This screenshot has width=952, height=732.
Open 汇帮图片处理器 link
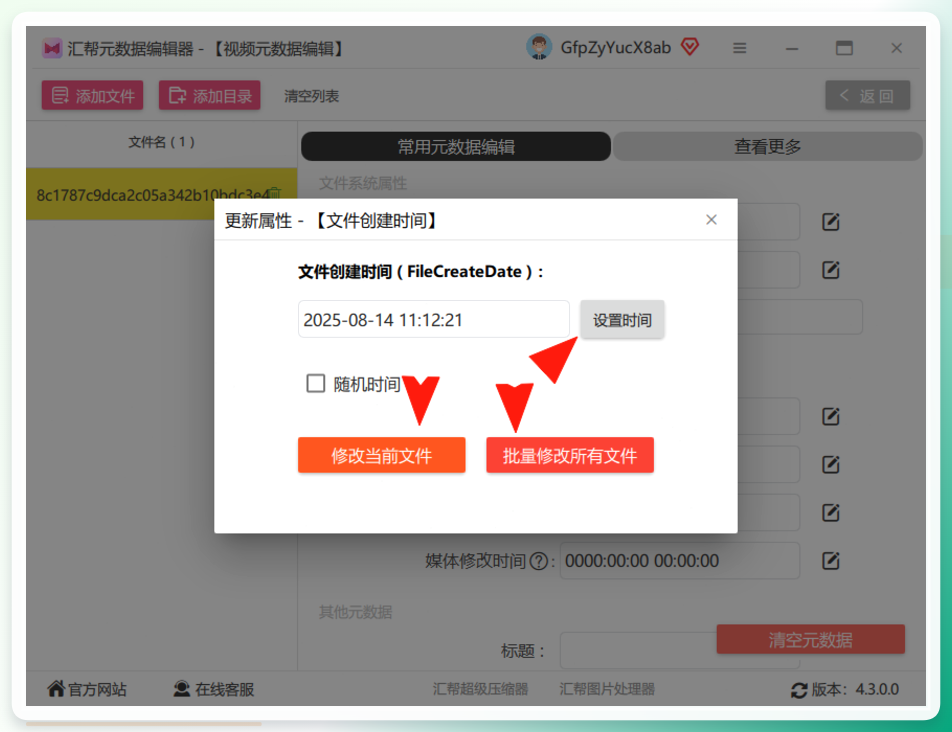pyautogui.click(x=607, y=689)
